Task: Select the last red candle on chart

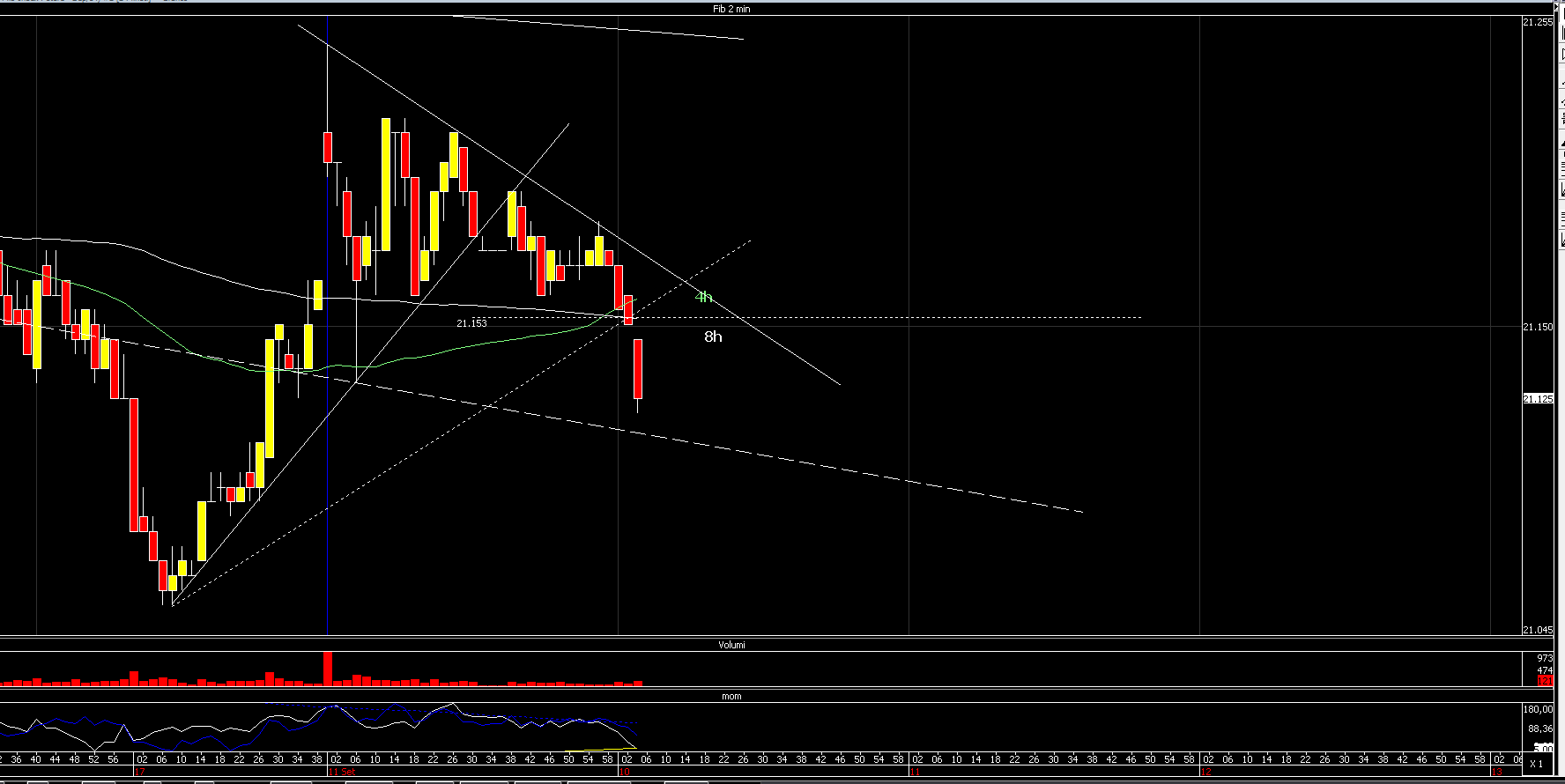Action: click(x=637, y=369)
